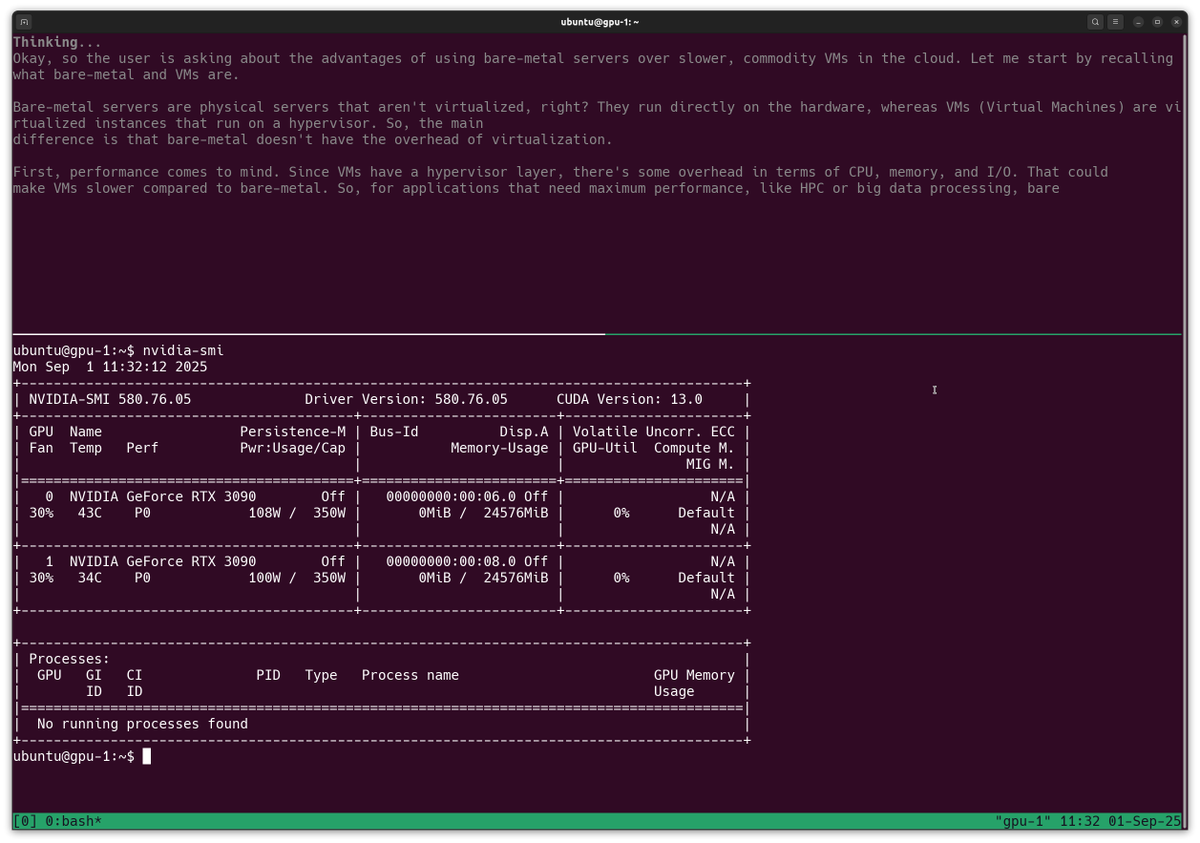Click the nvidia-smi command text
Image resolution: width=1200 pixels, height=843 pixels.
click(x=183, y=351)
